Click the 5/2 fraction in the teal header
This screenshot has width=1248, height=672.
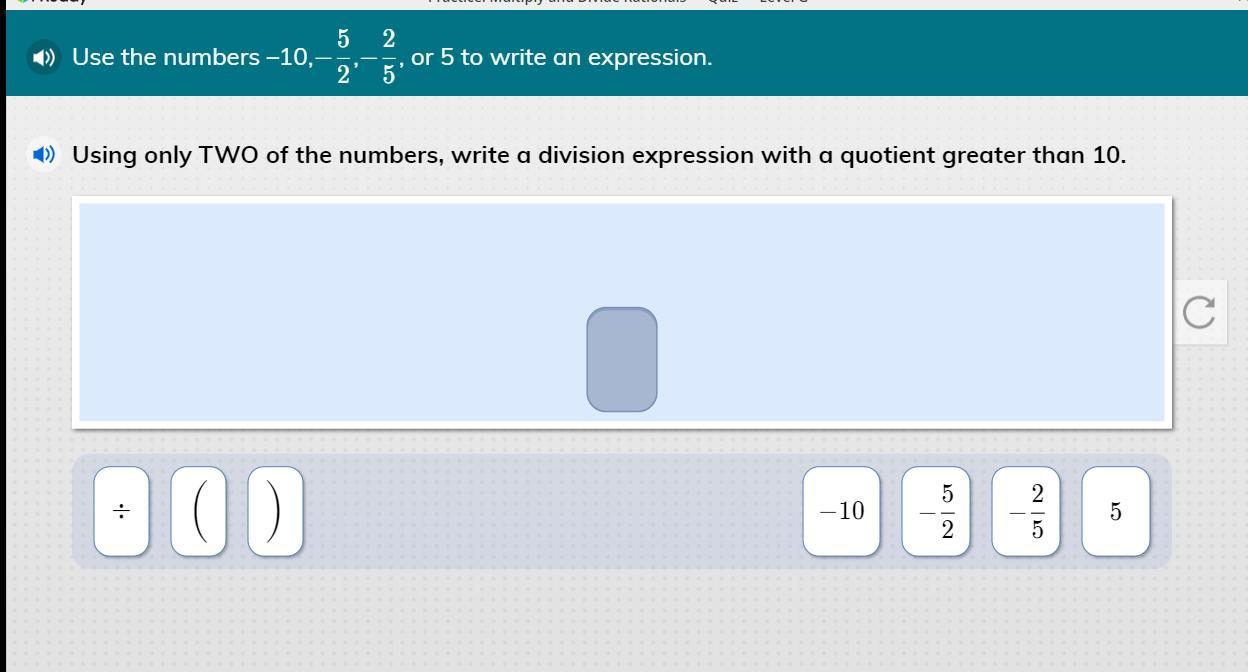(x=343, y=57)
